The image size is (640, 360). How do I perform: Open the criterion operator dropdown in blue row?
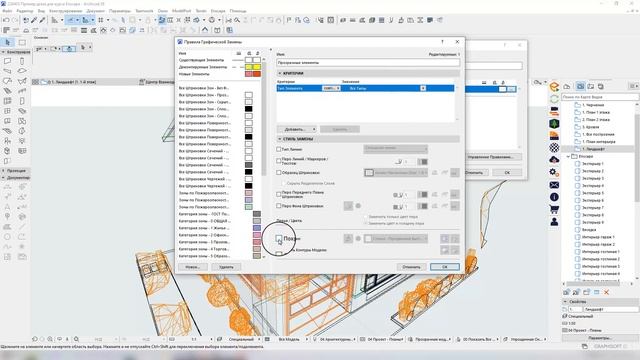point(331,88)
